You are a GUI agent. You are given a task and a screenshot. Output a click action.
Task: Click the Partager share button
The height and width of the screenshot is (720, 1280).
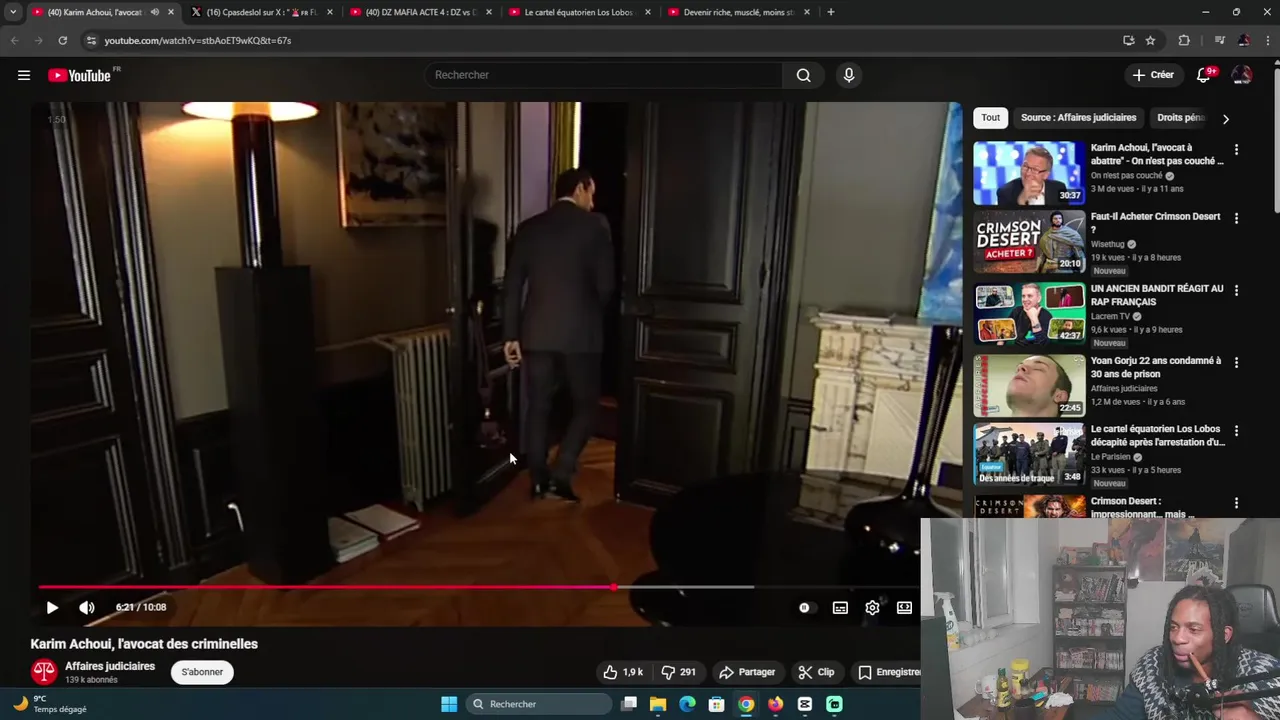click(x=747, y=672)
